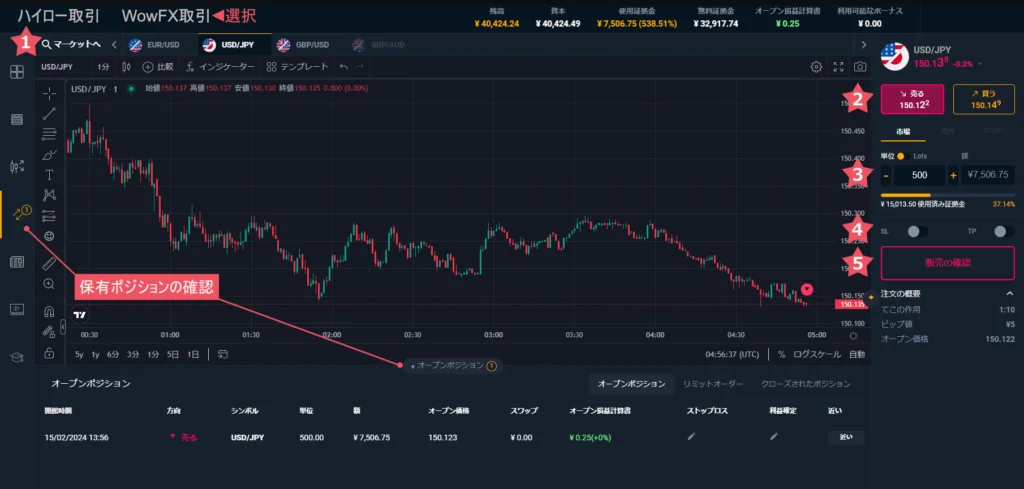
Task: Open the watchlist panel in left sidebar
Action: coord(17,119)
